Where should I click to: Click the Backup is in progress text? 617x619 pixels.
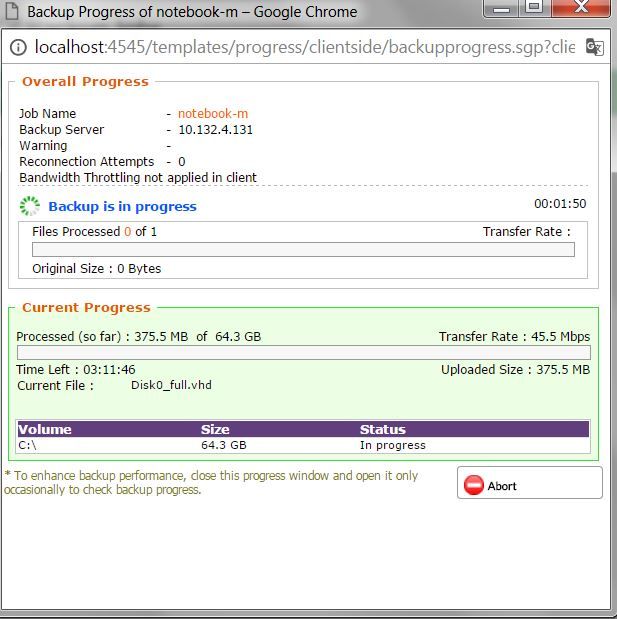coord(122,206)
